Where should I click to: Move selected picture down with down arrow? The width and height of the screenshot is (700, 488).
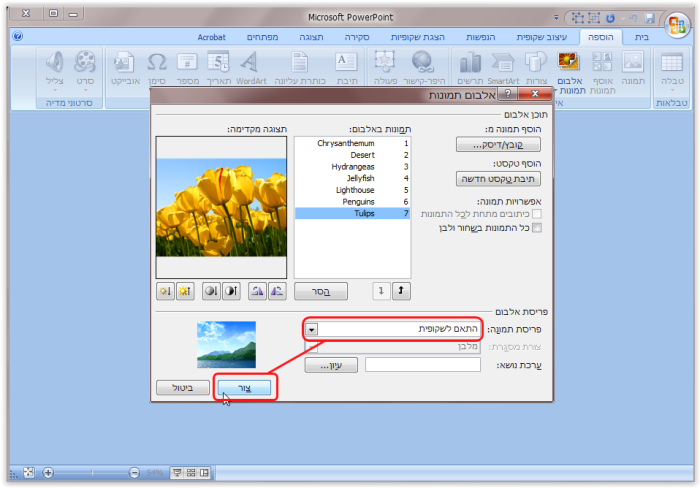click(x=382, y=291)
